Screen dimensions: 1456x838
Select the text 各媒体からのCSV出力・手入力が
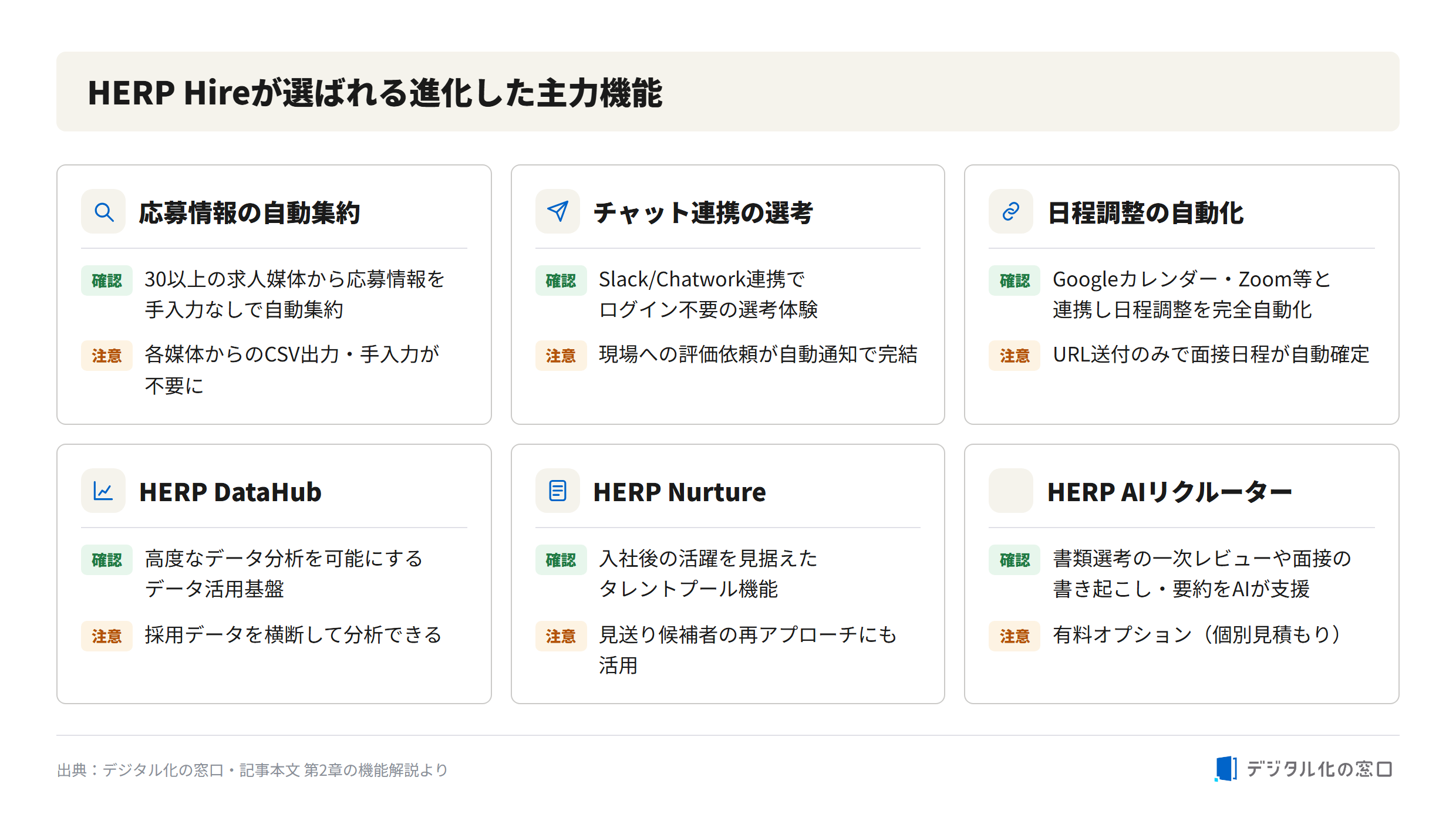pos(292,354)
